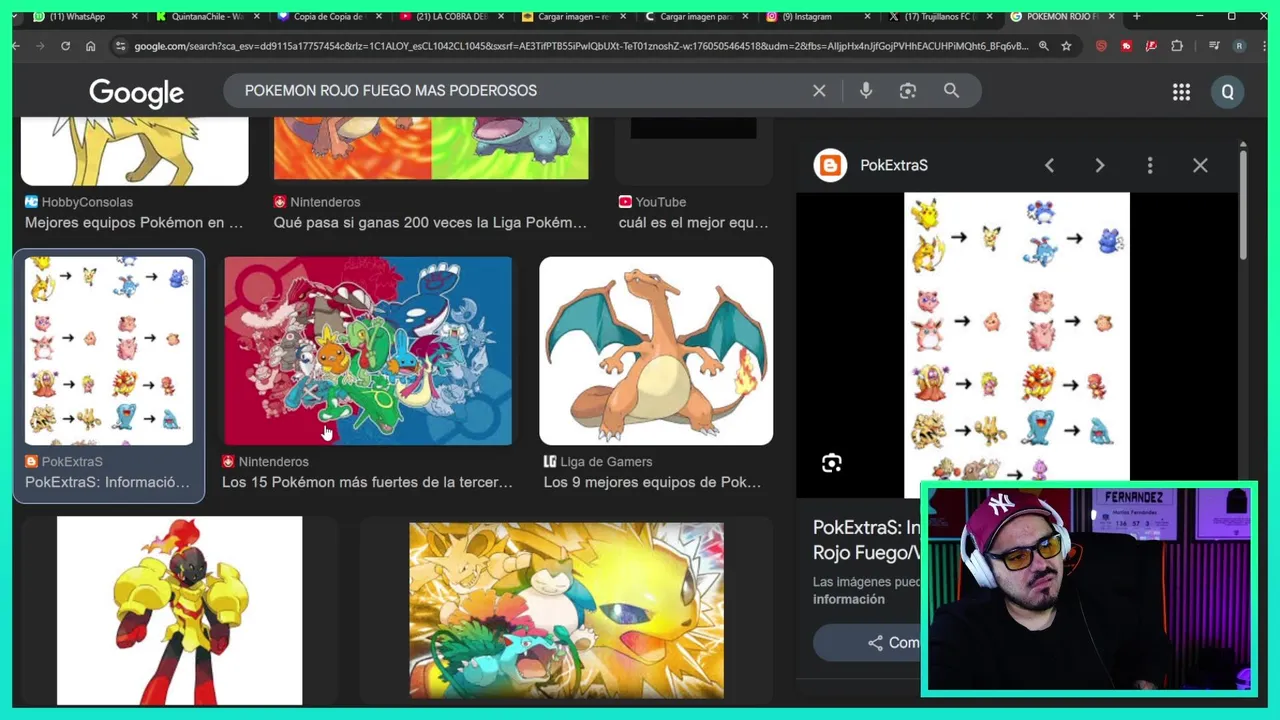Image resolution: width=1280 pixels, height=720 pixels.
Task: Open the PokExtraS Blogger source icon
Action: pyautogui.click(x=830, y=165)
